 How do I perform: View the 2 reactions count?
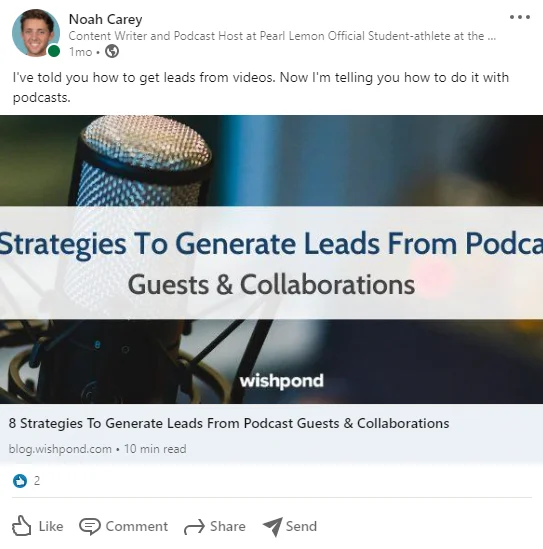click(37, 481)
